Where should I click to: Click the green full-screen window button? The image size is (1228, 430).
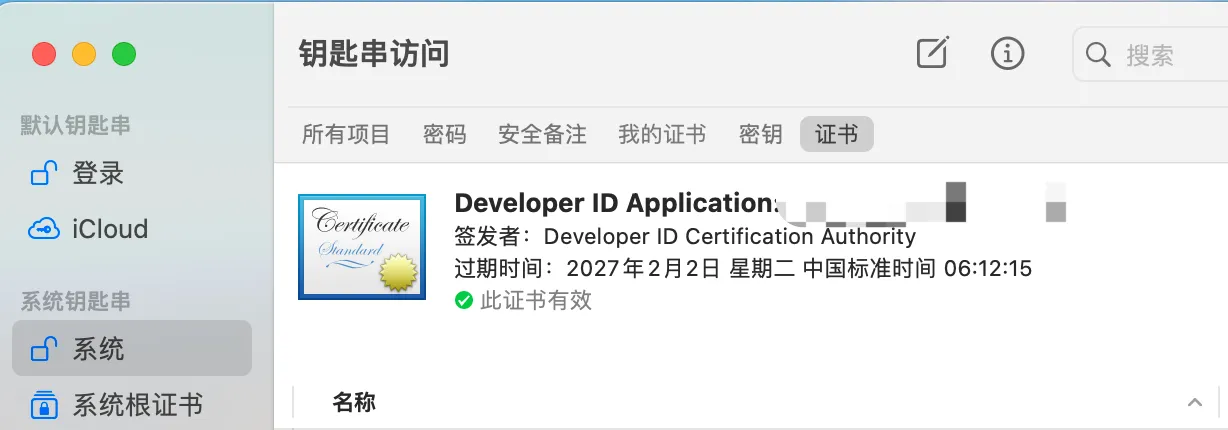124,54
